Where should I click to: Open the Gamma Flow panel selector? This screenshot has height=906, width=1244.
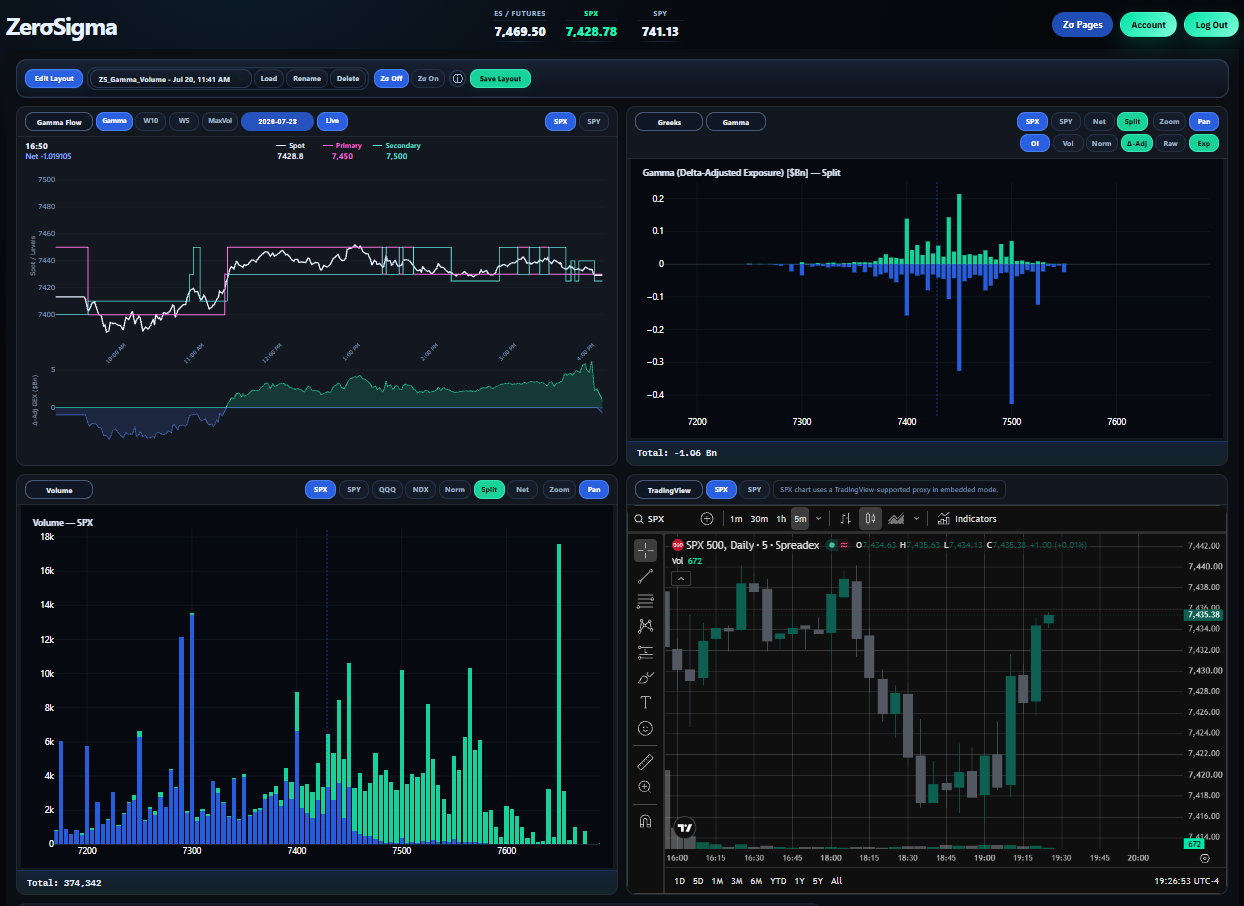click(59, 122)
